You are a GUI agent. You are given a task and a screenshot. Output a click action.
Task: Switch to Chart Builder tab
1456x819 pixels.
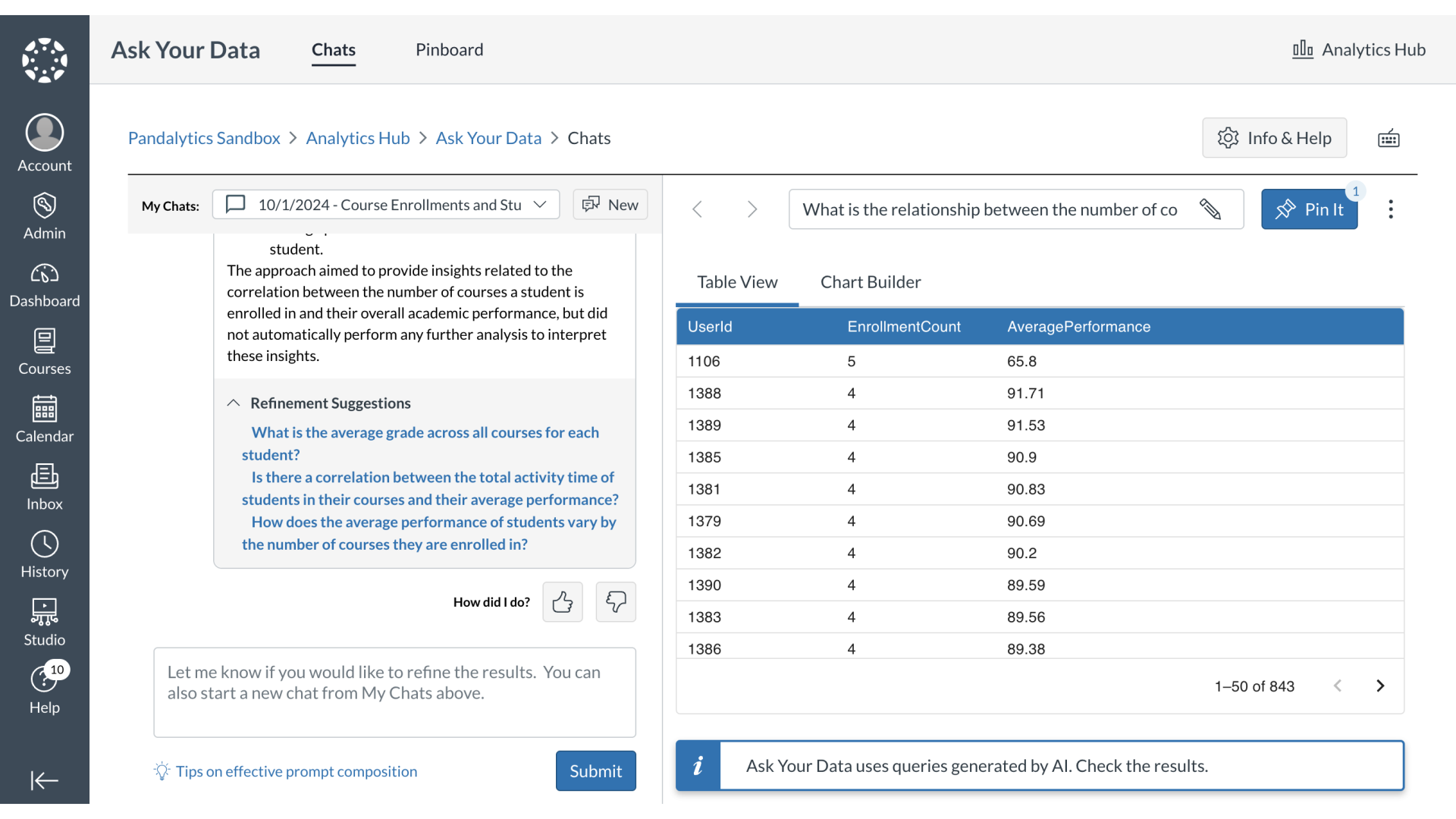(870, 281)
